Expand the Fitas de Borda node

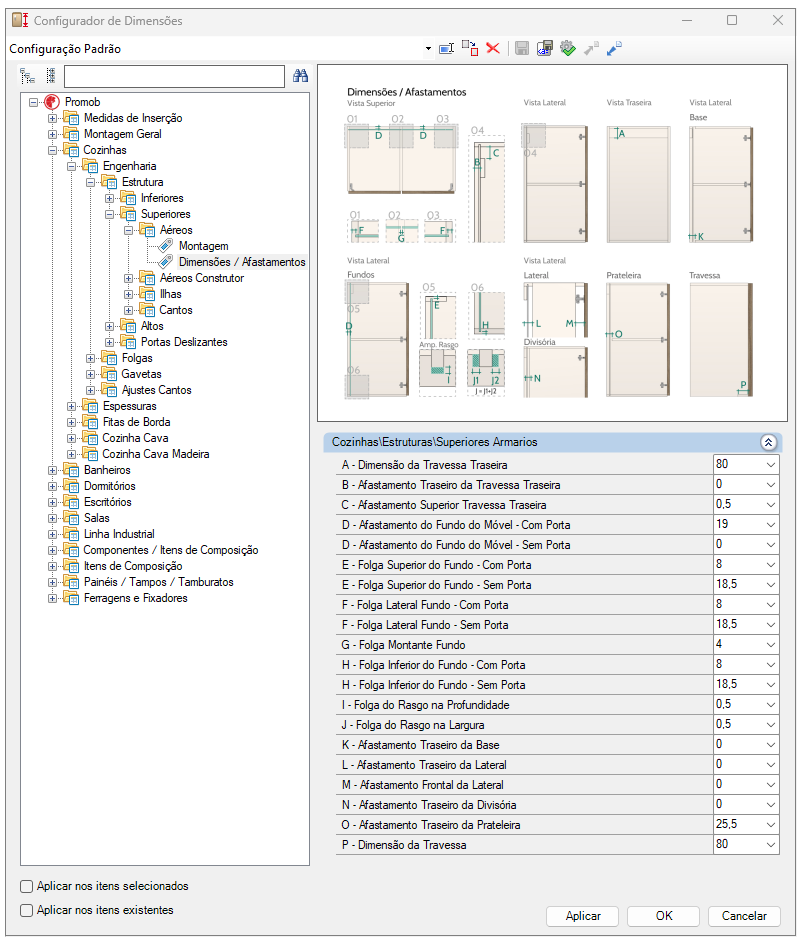pos(71,422)
